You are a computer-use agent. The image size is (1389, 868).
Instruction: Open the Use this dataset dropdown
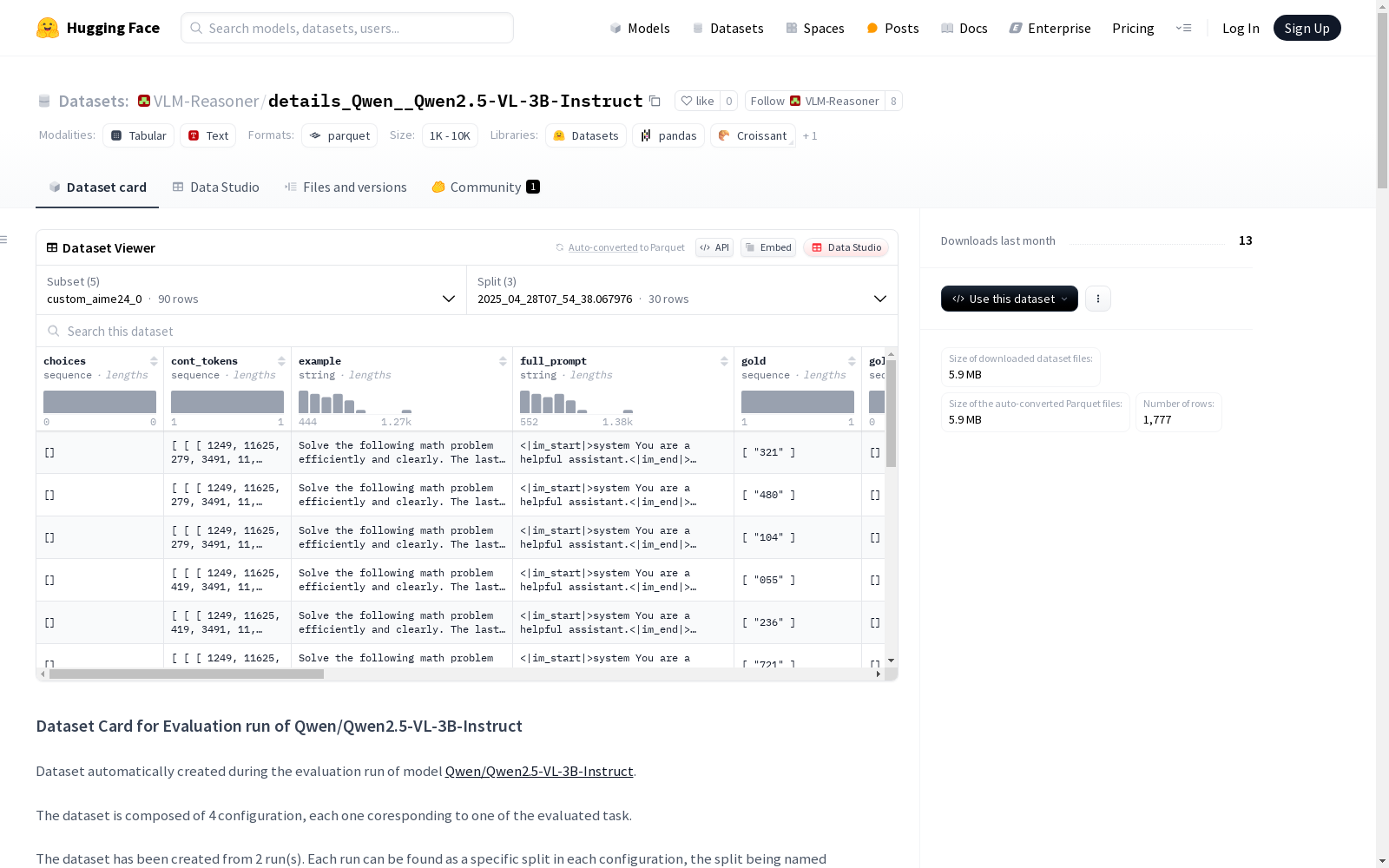1010,299
